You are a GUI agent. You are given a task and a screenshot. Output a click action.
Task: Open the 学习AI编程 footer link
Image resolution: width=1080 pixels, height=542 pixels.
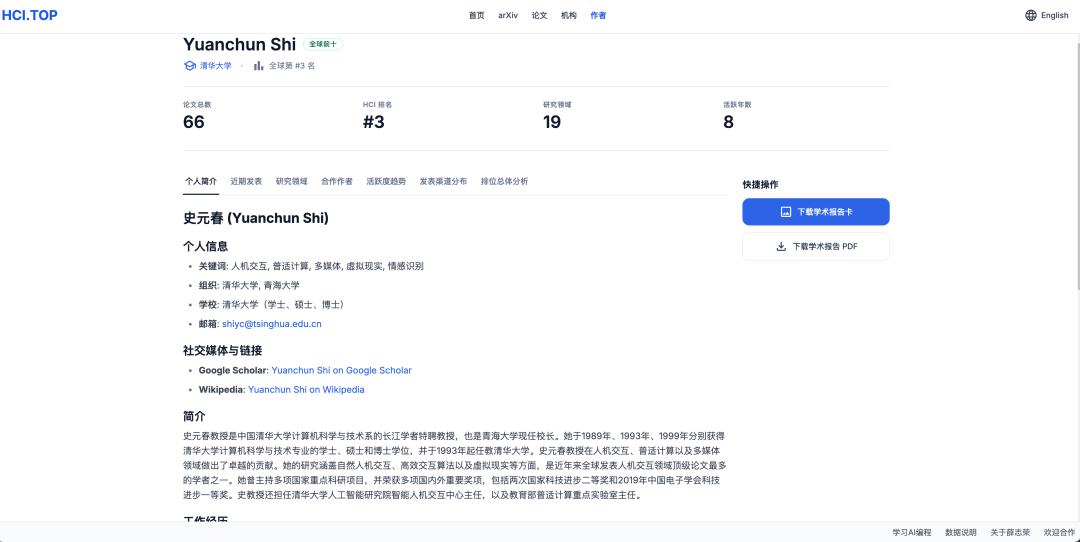coord(911,532)
